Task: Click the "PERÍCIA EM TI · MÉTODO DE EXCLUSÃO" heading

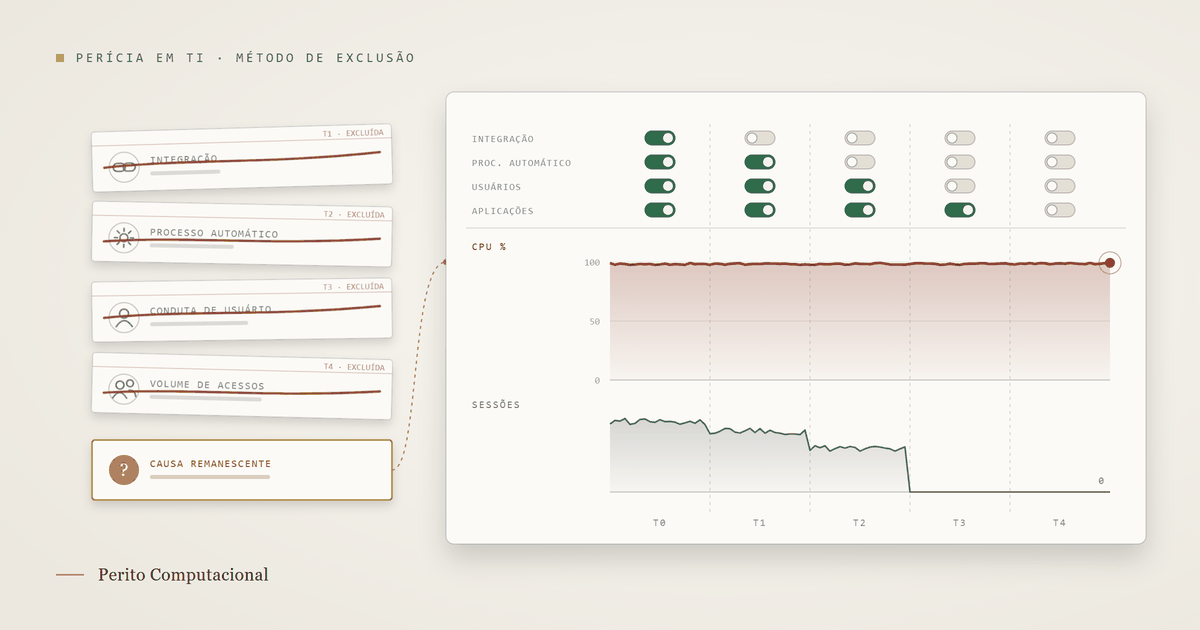Action: tap(245, 58)
